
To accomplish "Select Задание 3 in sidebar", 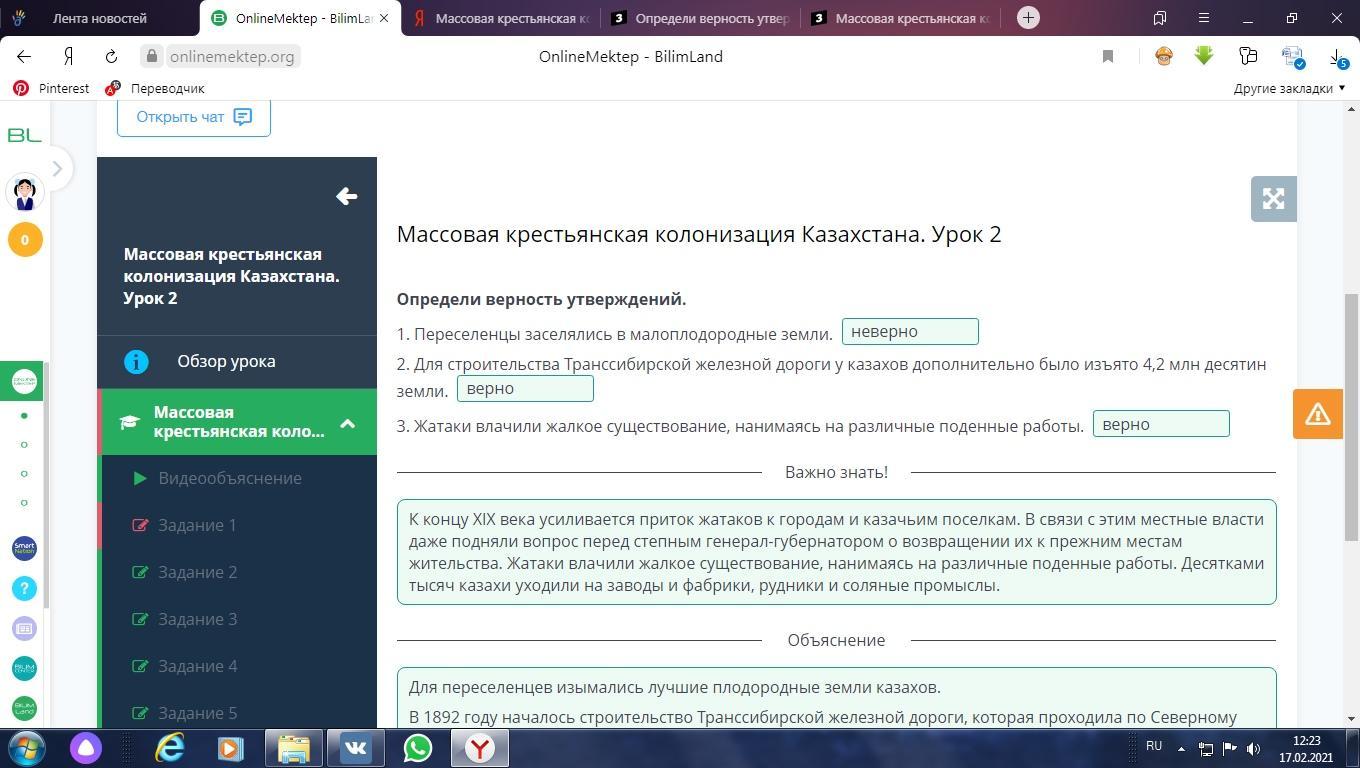I will tap(239, 619).
